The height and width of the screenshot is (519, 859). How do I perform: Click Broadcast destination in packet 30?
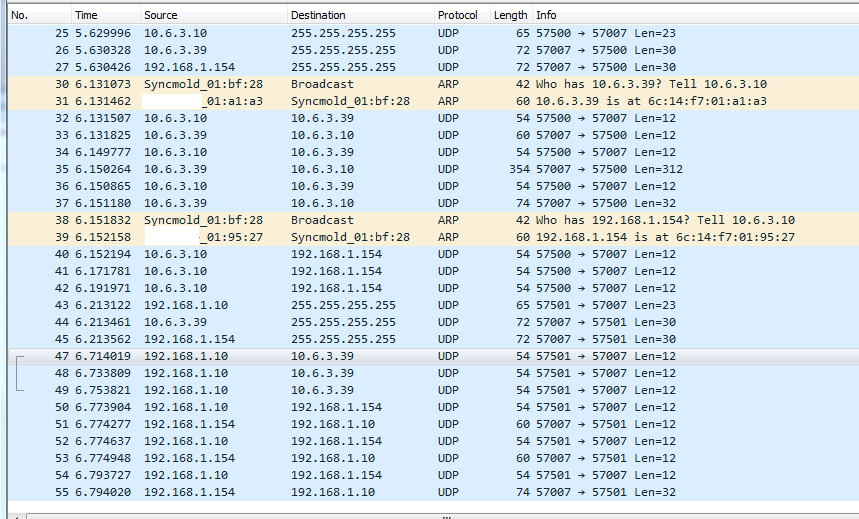[x=322, y=84]
